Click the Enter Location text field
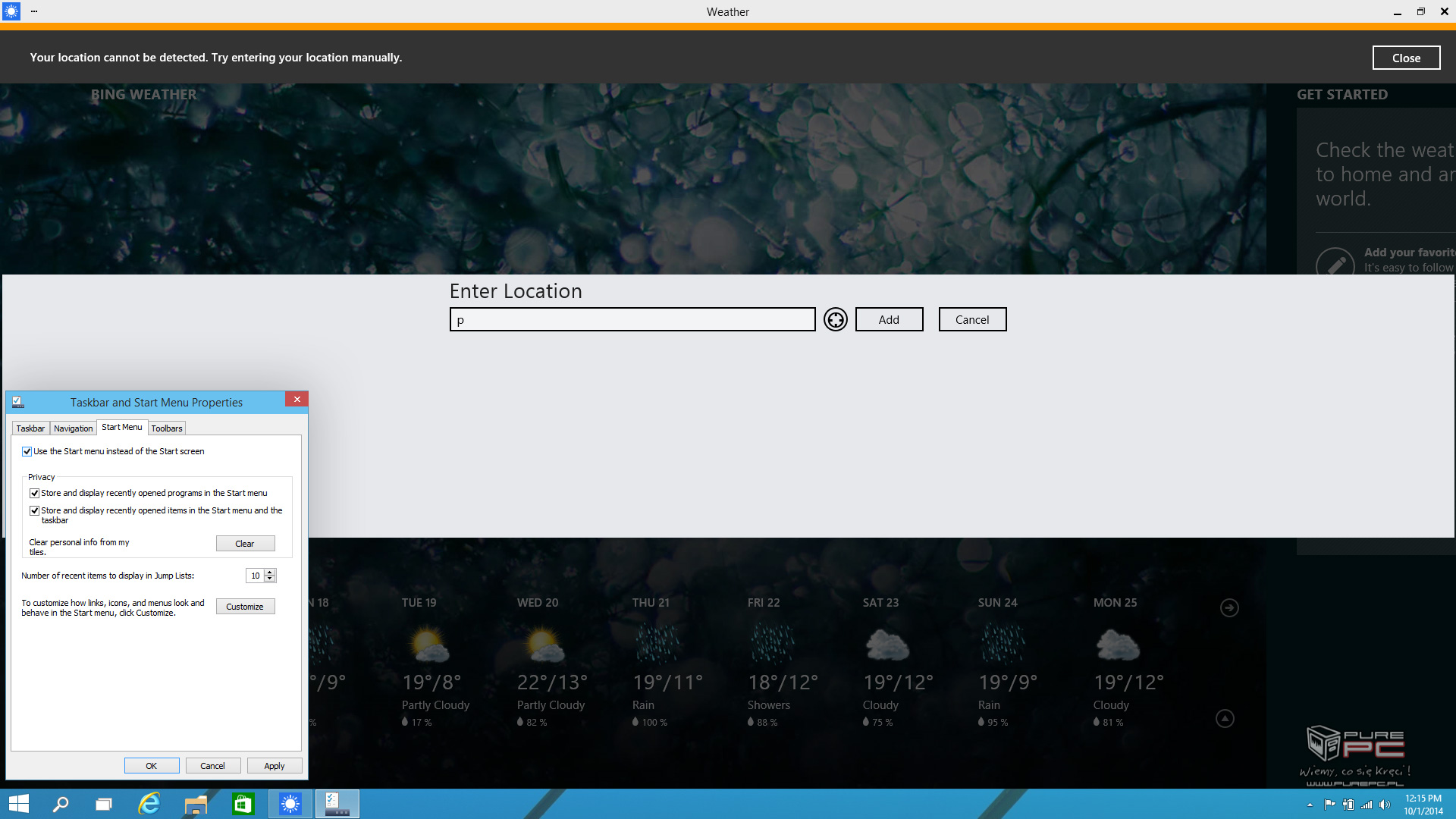This screenshot has height=819, width=1456. [632, 319]
